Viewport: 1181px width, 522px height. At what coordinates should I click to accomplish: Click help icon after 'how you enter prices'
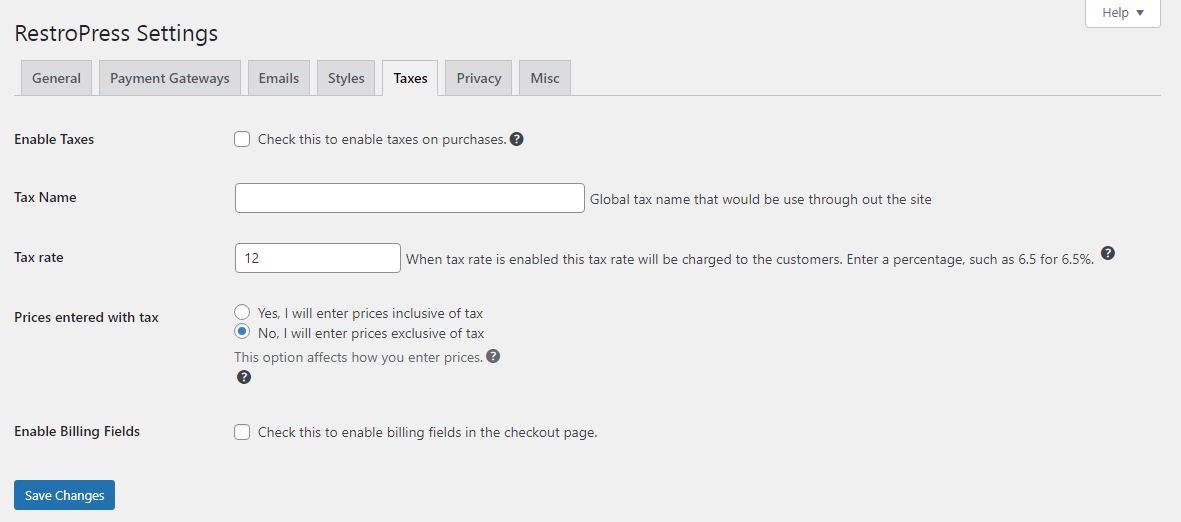coord(493,356)
